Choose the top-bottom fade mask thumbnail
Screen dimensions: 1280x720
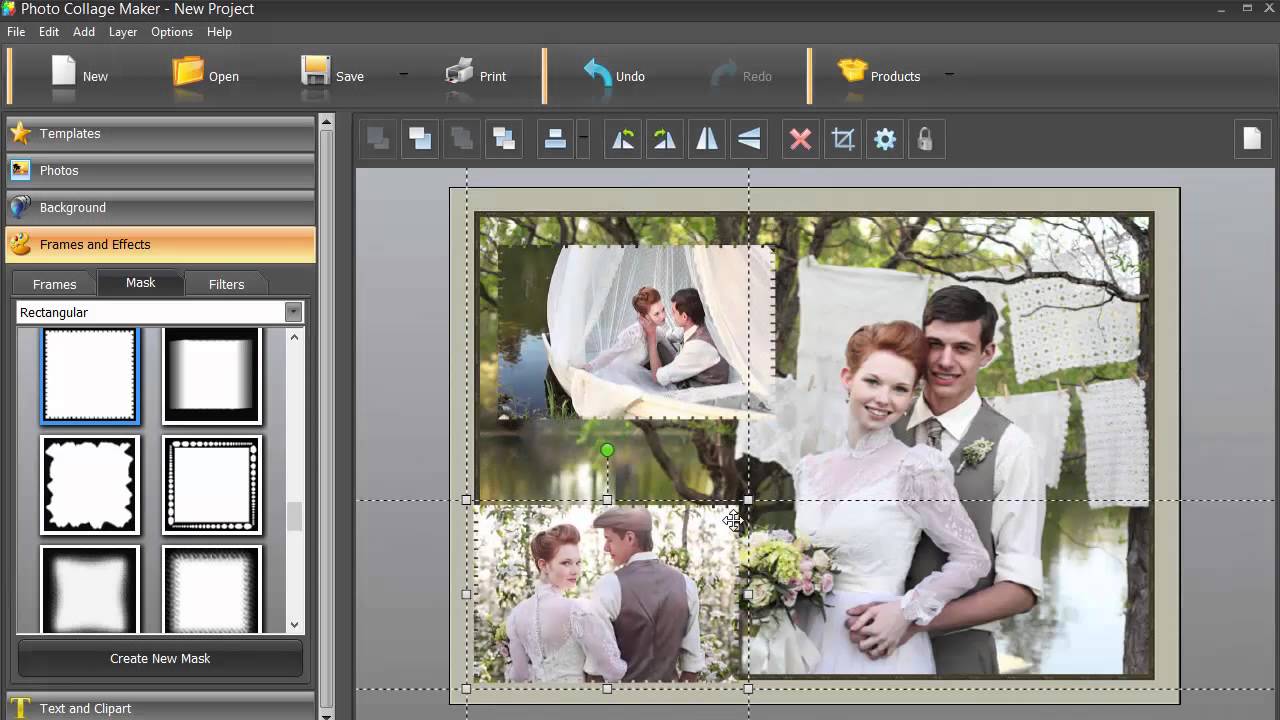click(212, 375)
